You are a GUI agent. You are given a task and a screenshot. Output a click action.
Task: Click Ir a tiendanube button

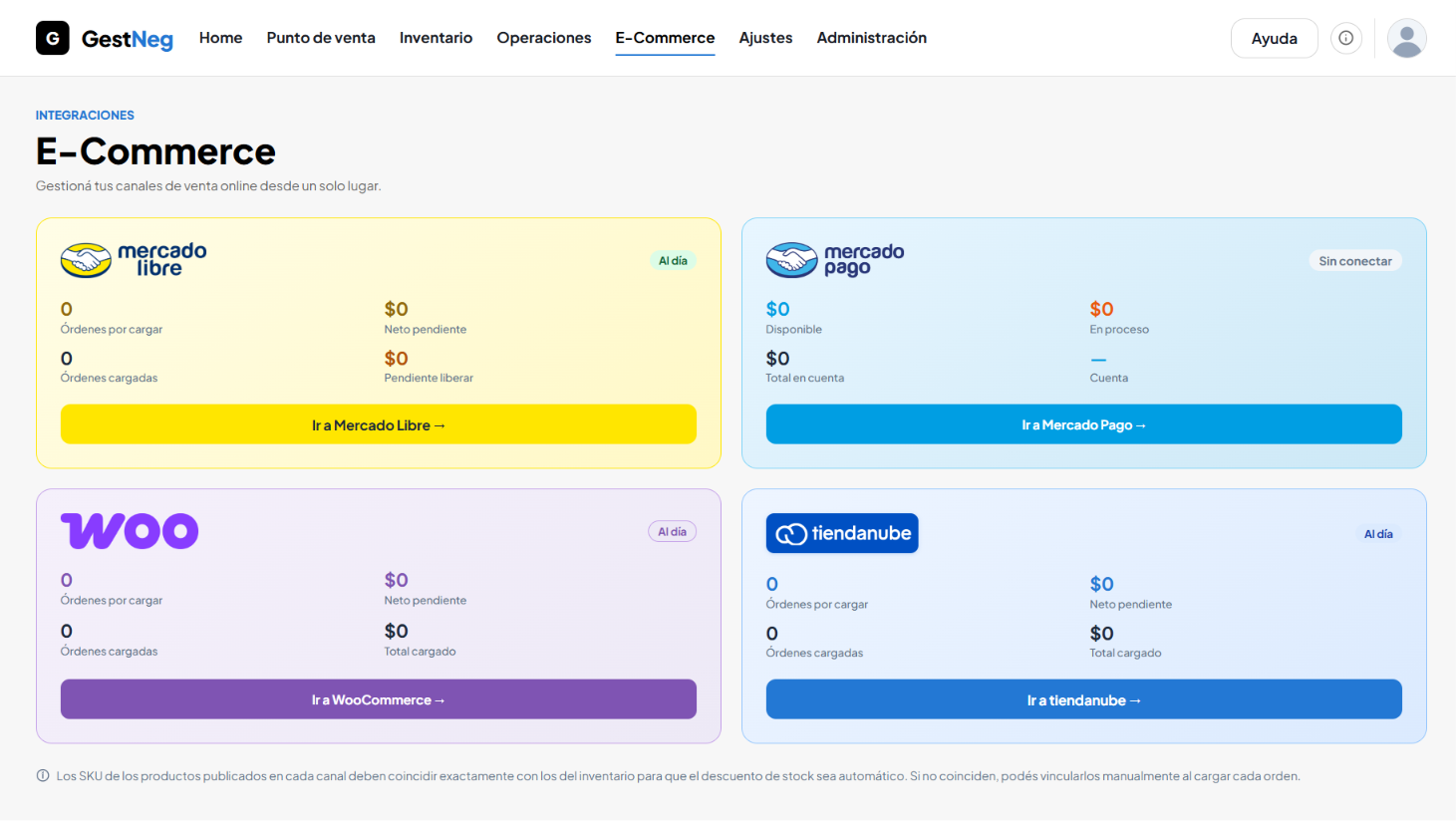point(1084,699)
